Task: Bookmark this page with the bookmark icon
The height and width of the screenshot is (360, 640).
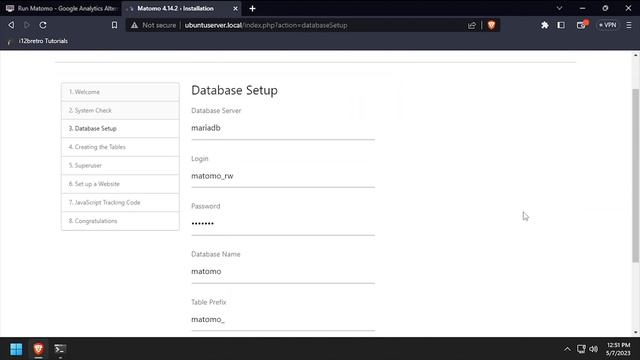Action: pyautogui.click(x=114, y=25)
